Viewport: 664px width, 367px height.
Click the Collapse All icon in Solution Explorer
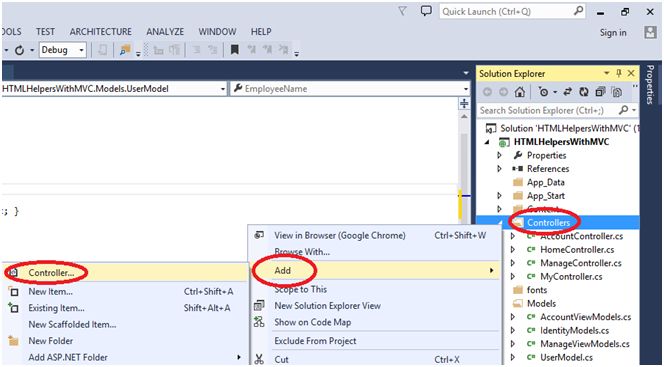point(600,92)
